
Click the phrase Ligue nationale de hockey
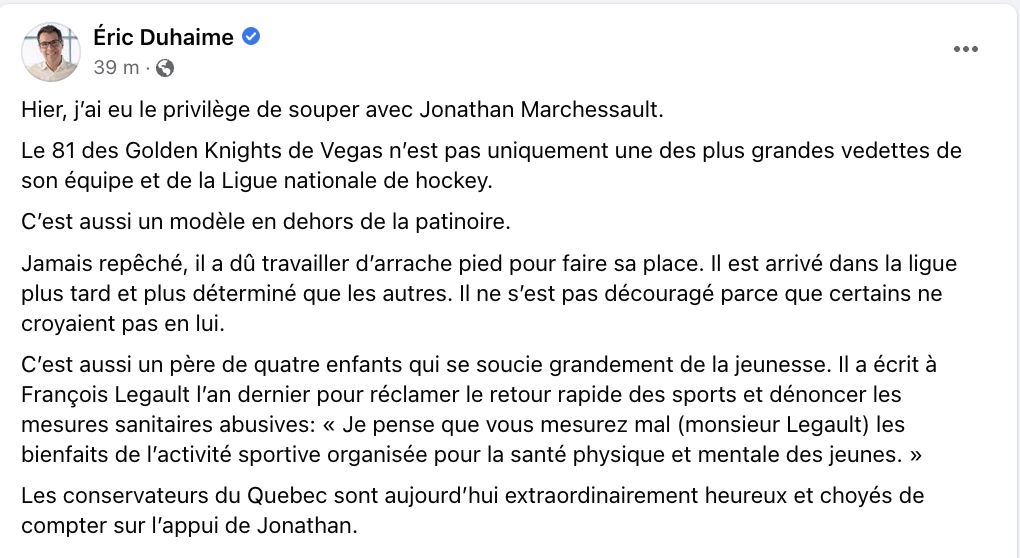point(354,181)
